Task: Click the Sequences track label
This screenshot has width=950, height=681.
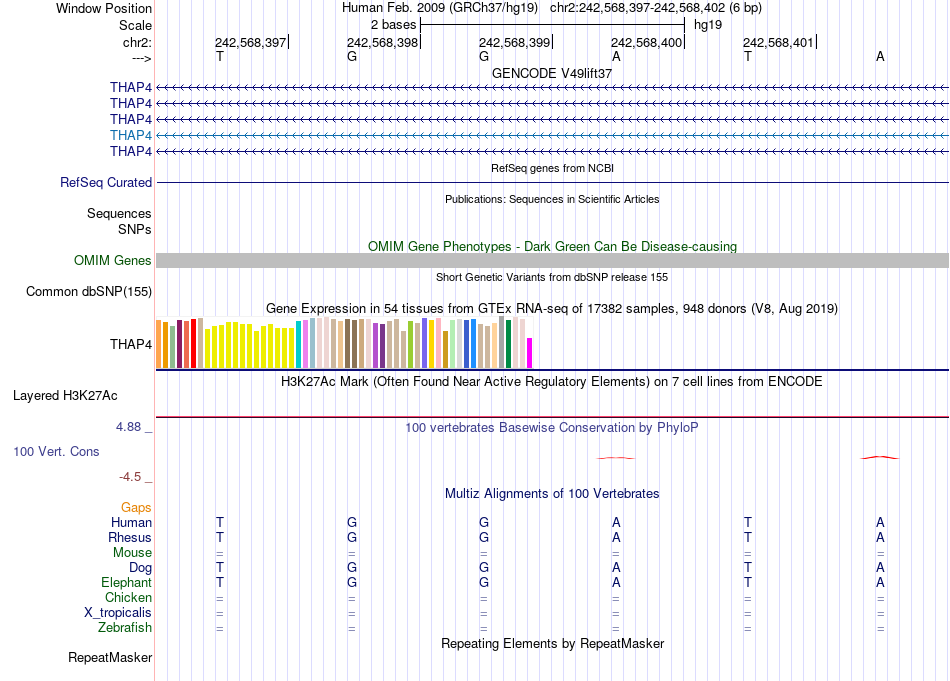Action: coord(119,213)
